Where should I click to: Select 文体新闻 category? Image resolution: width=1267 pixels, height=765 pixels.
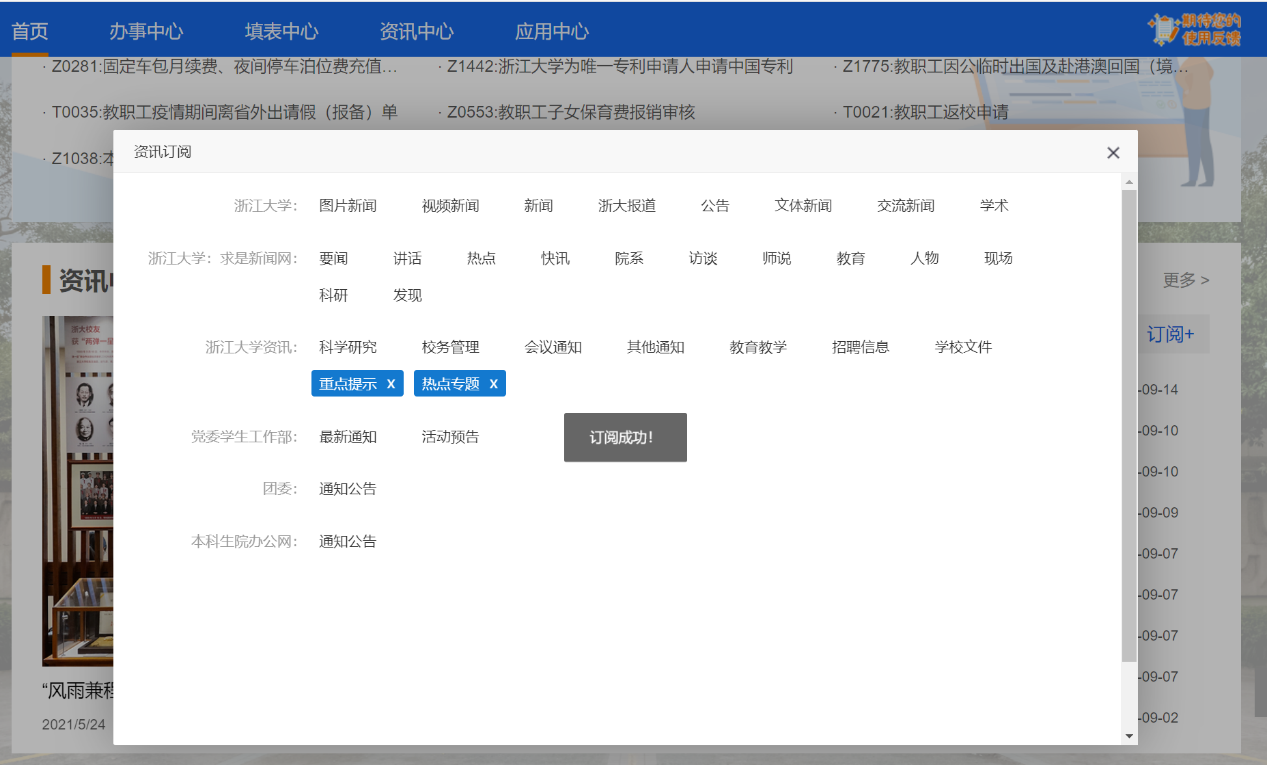tap(803, 206)
